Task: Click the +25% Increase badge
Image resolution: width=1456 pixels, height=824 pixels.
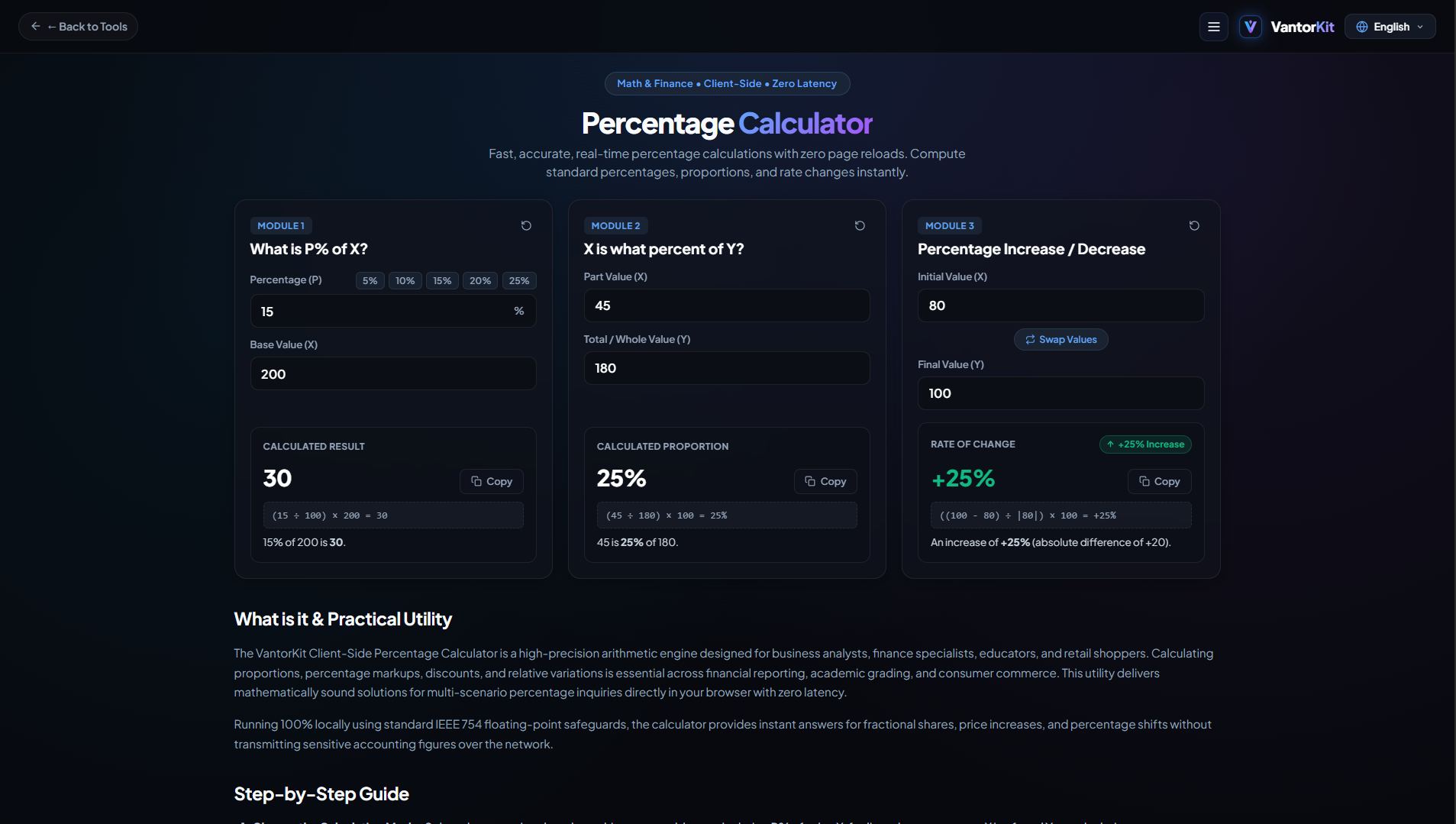Action: (1145, 444)
